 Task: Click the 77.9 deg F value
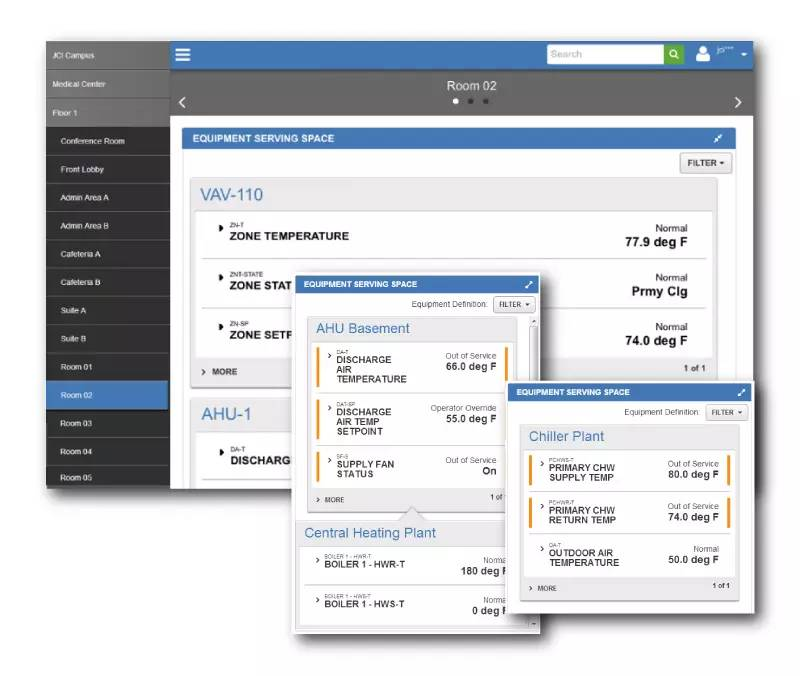pyautogui.click(x=656, y=242)
